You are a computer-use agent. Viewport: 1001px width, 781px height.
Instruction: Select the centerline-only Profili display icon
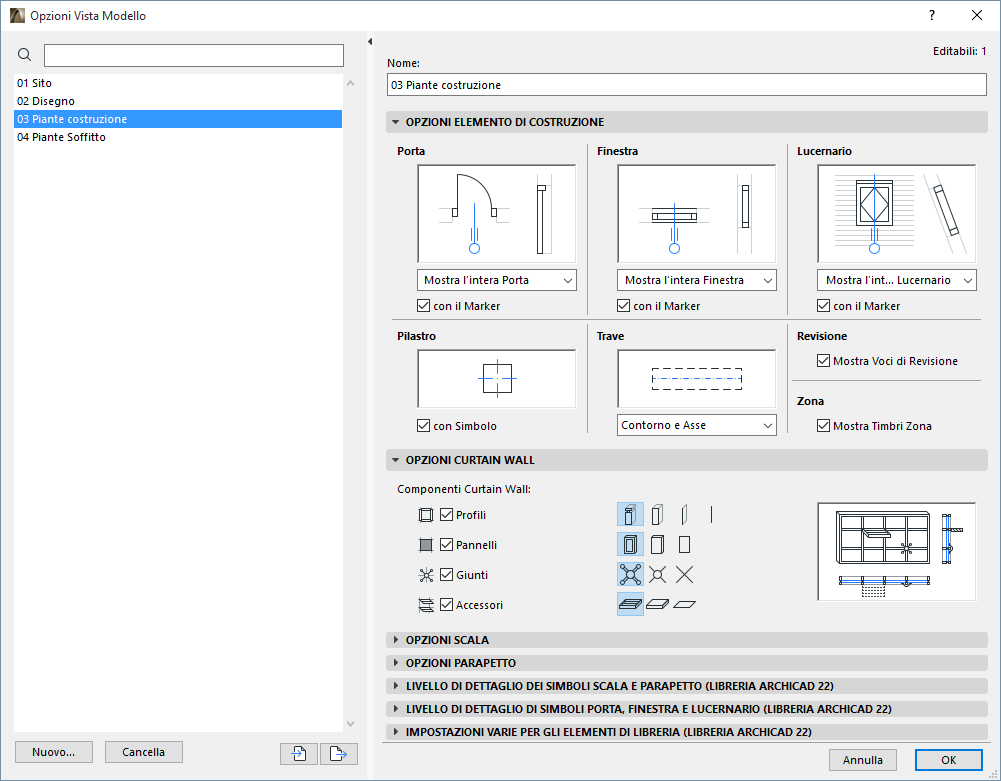tap(712, 514)
